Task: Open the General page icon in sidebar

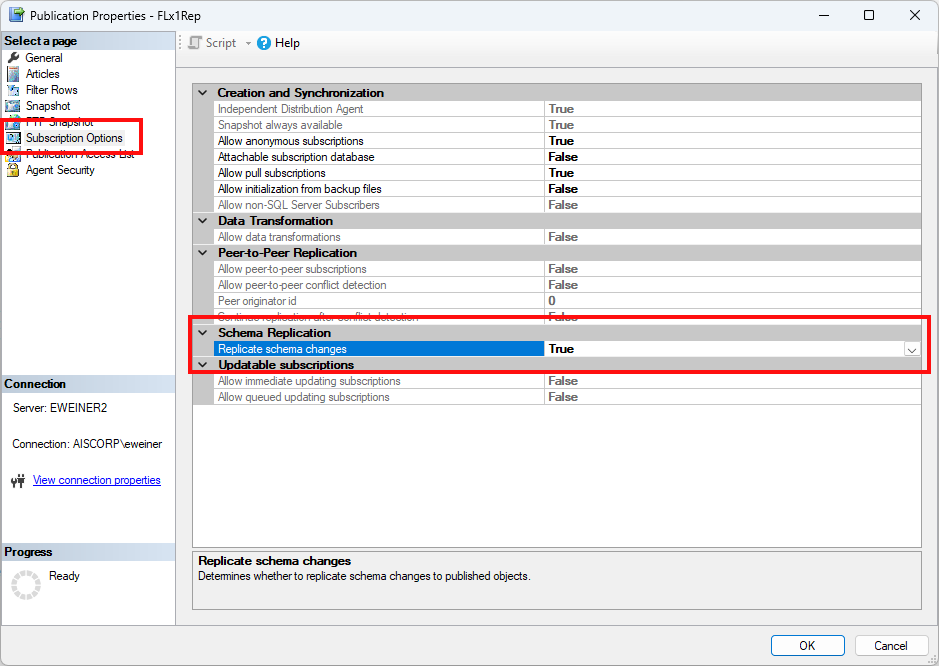Action: tap(15, 57)
